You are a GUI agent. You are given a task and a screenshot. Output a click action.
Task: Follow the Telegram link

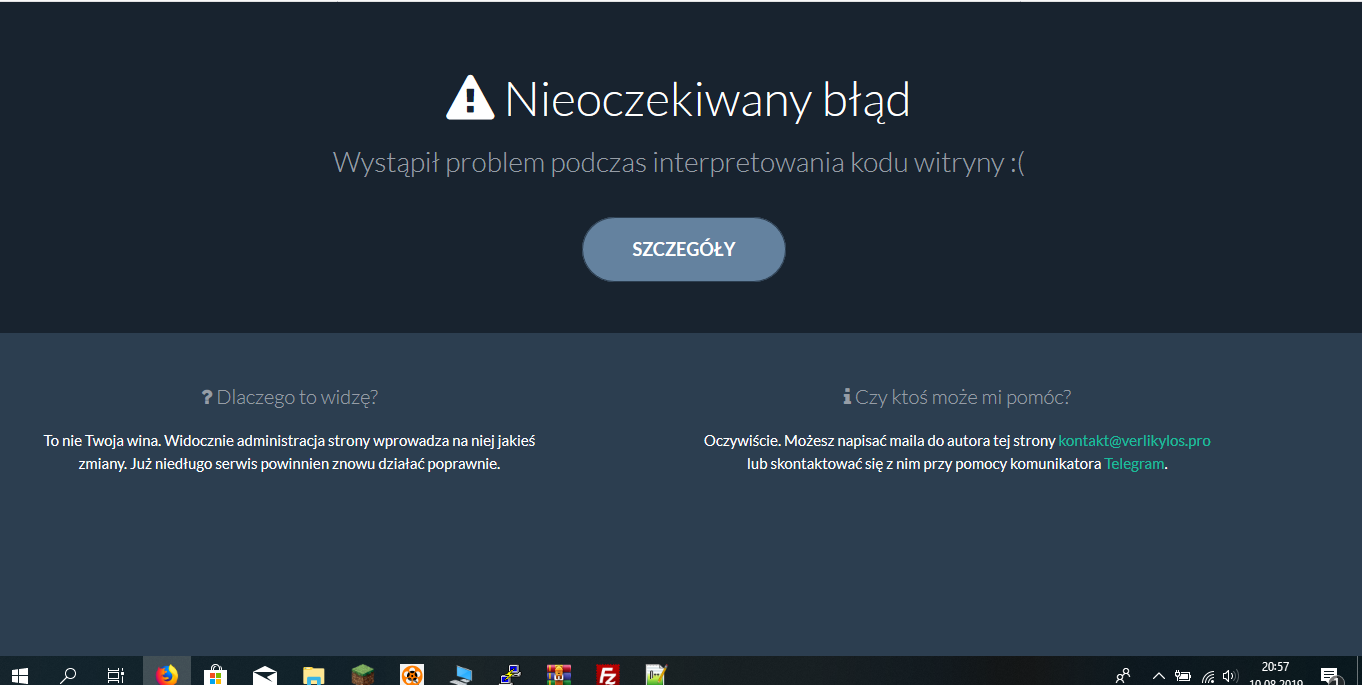[x=1134, y=464]
